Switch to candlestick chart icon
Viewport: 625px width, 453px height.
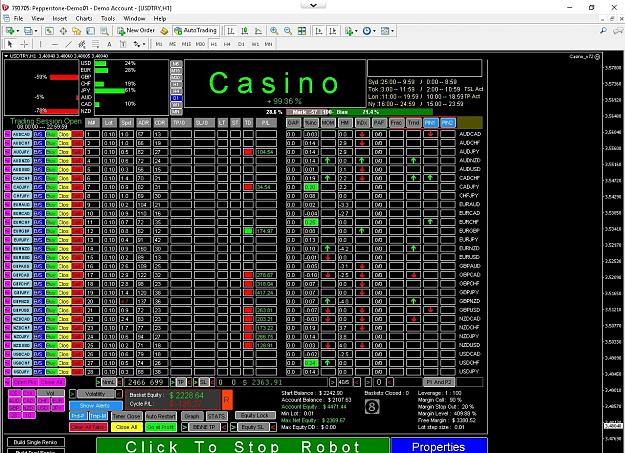point(245,31)
